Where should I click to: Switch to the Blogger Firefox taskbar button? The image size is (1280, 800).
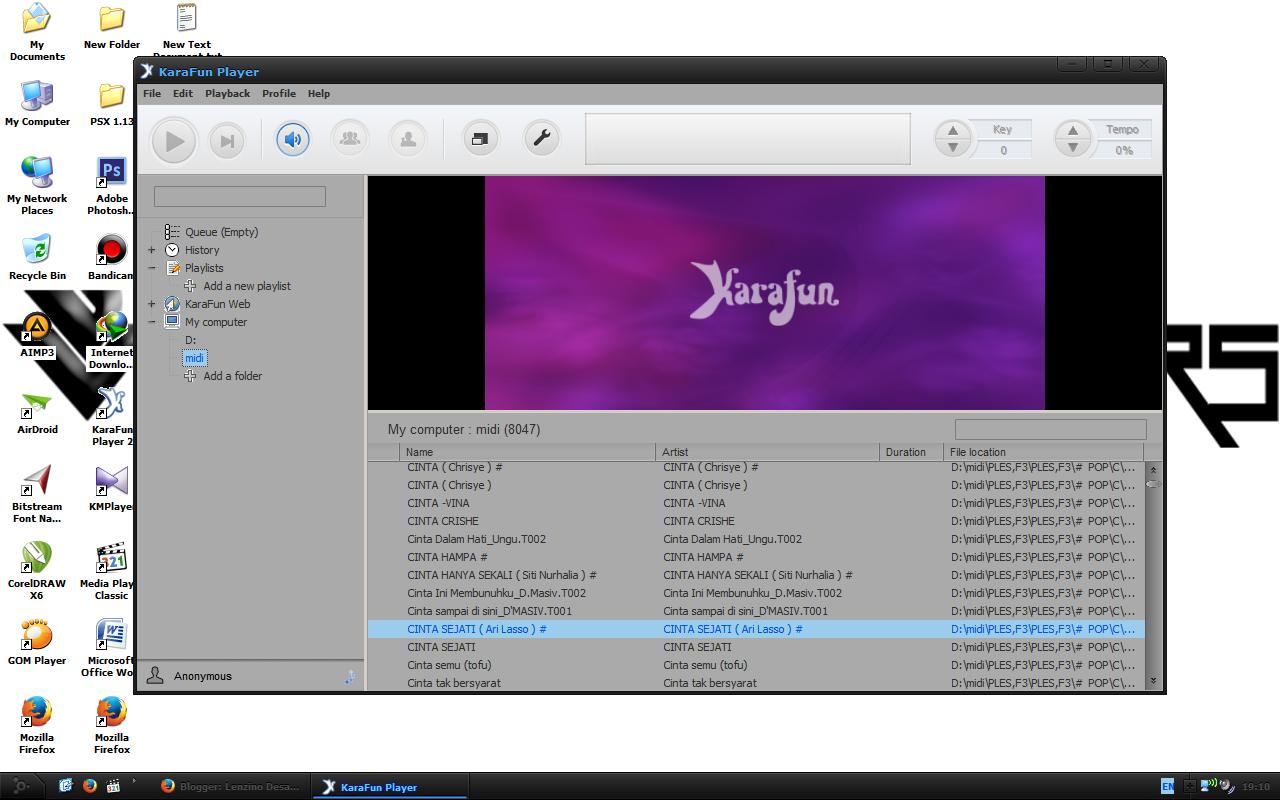(230, 786)
